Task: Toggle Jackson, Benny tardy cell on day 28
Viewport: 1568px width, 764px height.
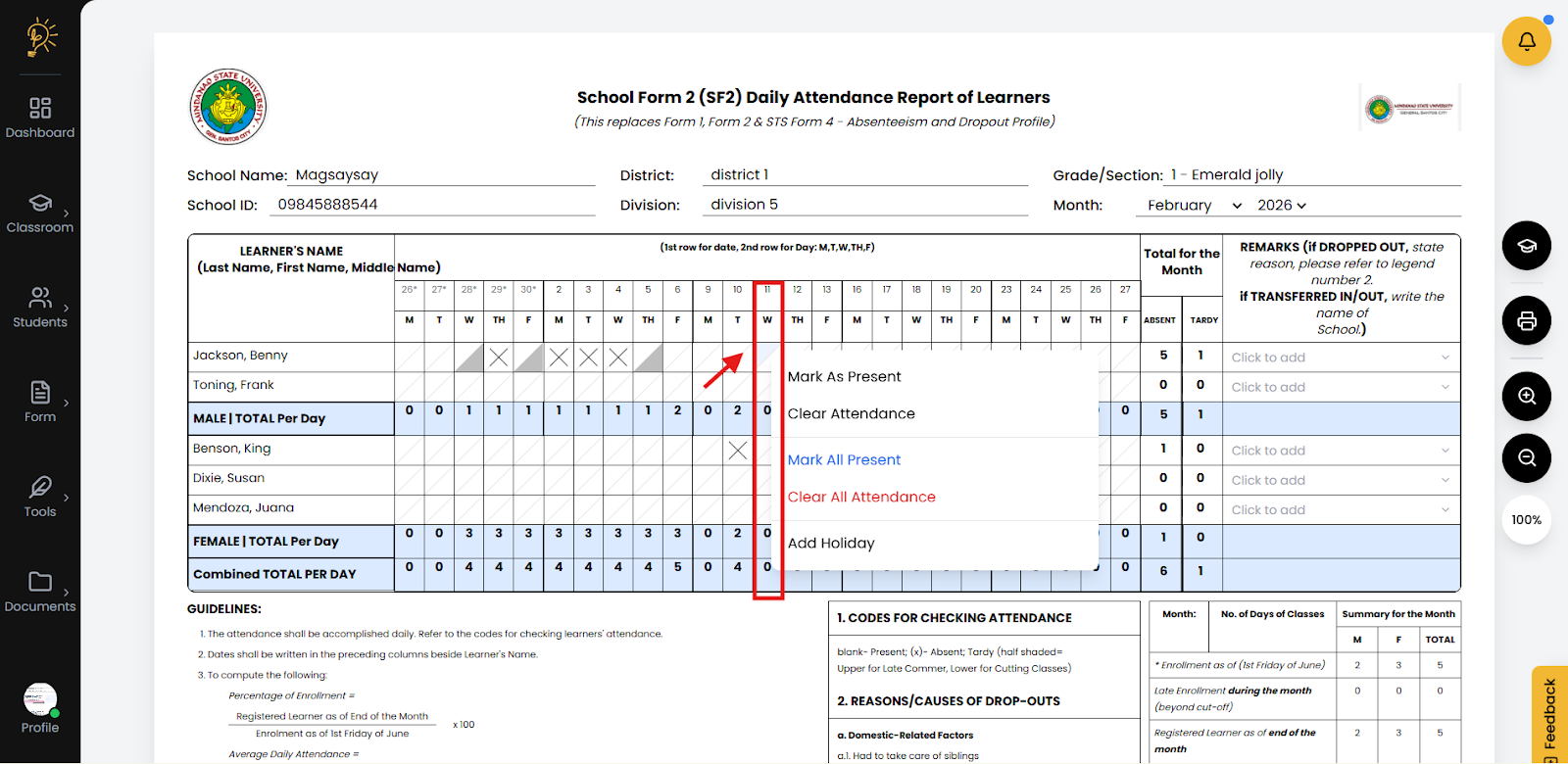Action: tap(469, 358)
